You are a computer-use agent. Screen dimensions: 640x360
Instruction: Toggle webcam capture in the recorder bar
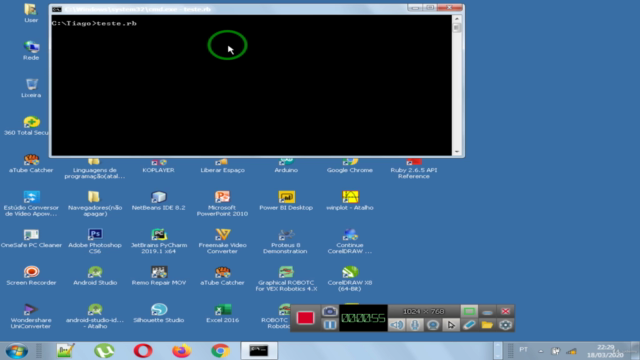[433, 325]
